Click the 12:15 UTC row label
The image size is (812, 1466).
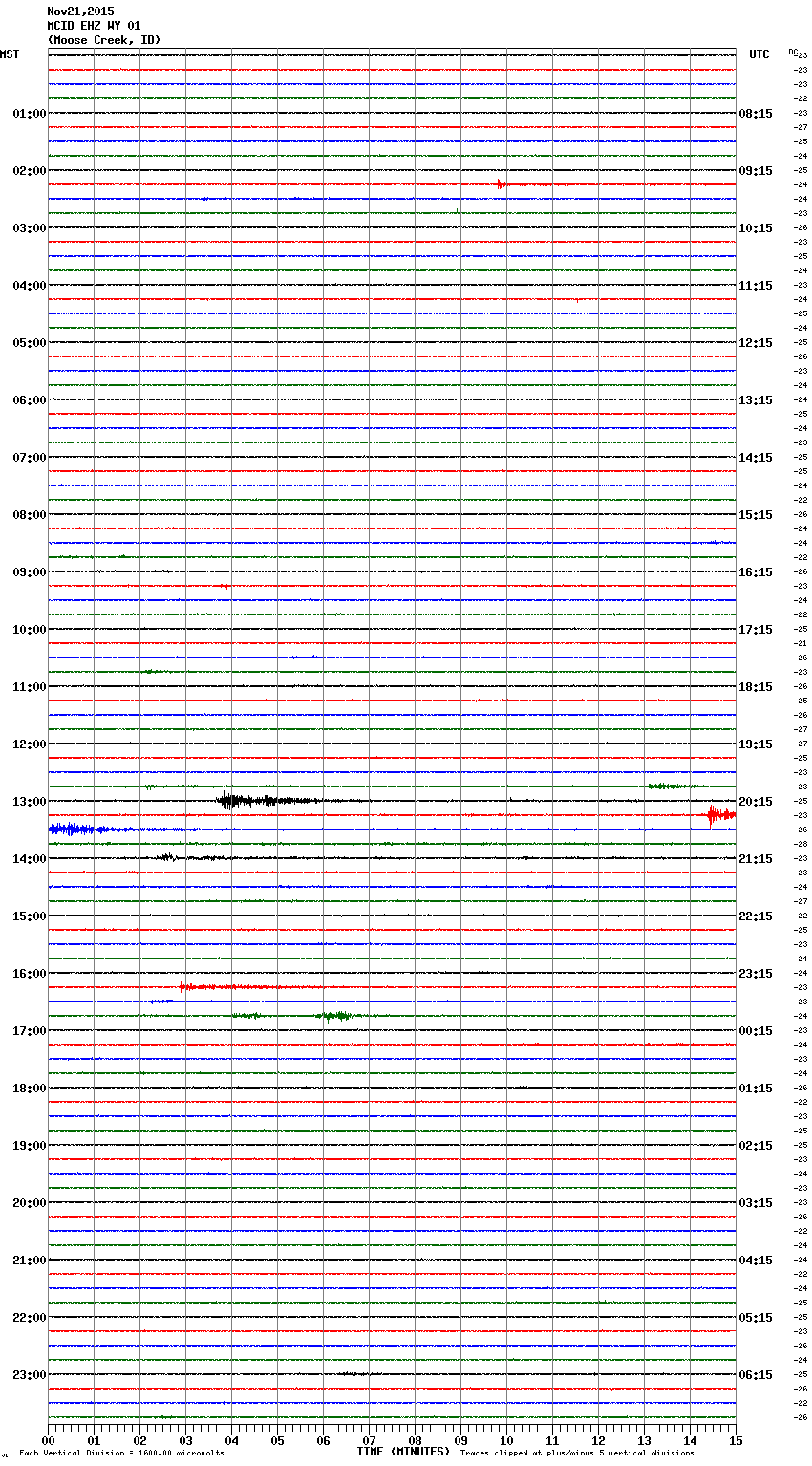click(x=756, y=343)
